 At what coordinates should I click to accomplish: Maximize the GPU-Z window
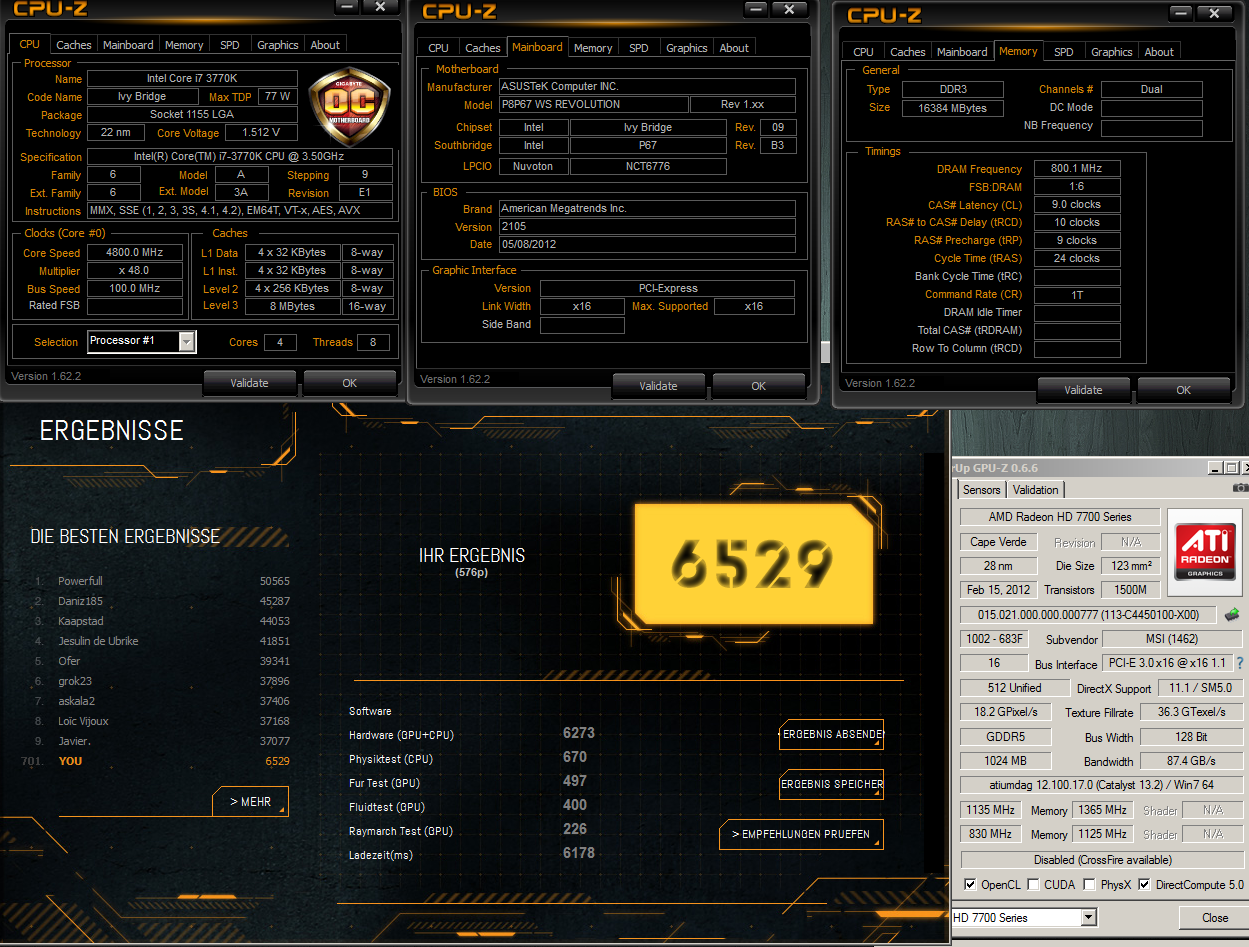click(1231, 467)
